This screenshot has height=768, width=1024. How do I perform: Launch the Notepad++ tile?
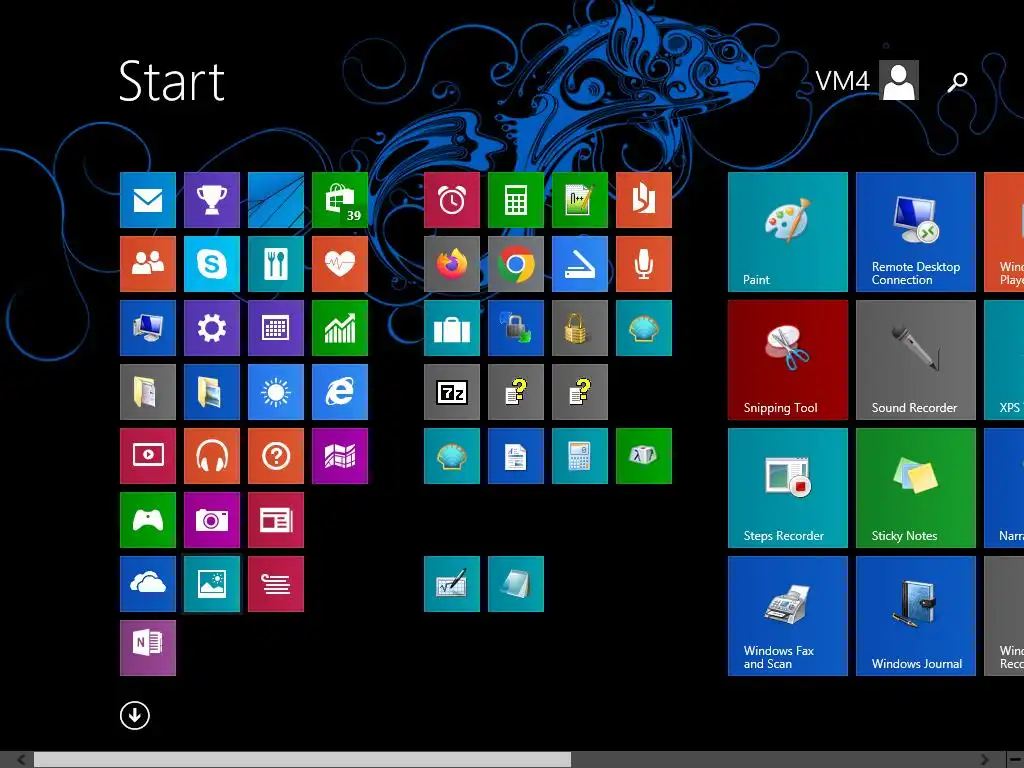click(x=580, y=200)
